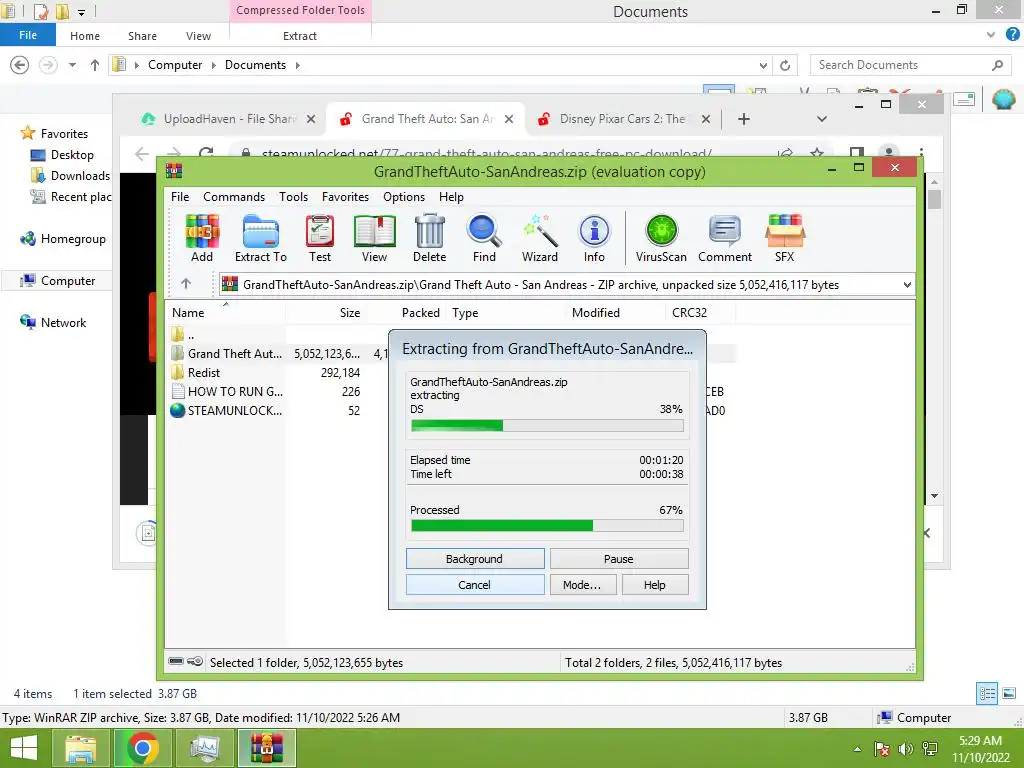The width and height of the screenshot is (1024, 768).
Task: Open Extract tab under Compressed Folder Tools
Action: coord(300,36)
